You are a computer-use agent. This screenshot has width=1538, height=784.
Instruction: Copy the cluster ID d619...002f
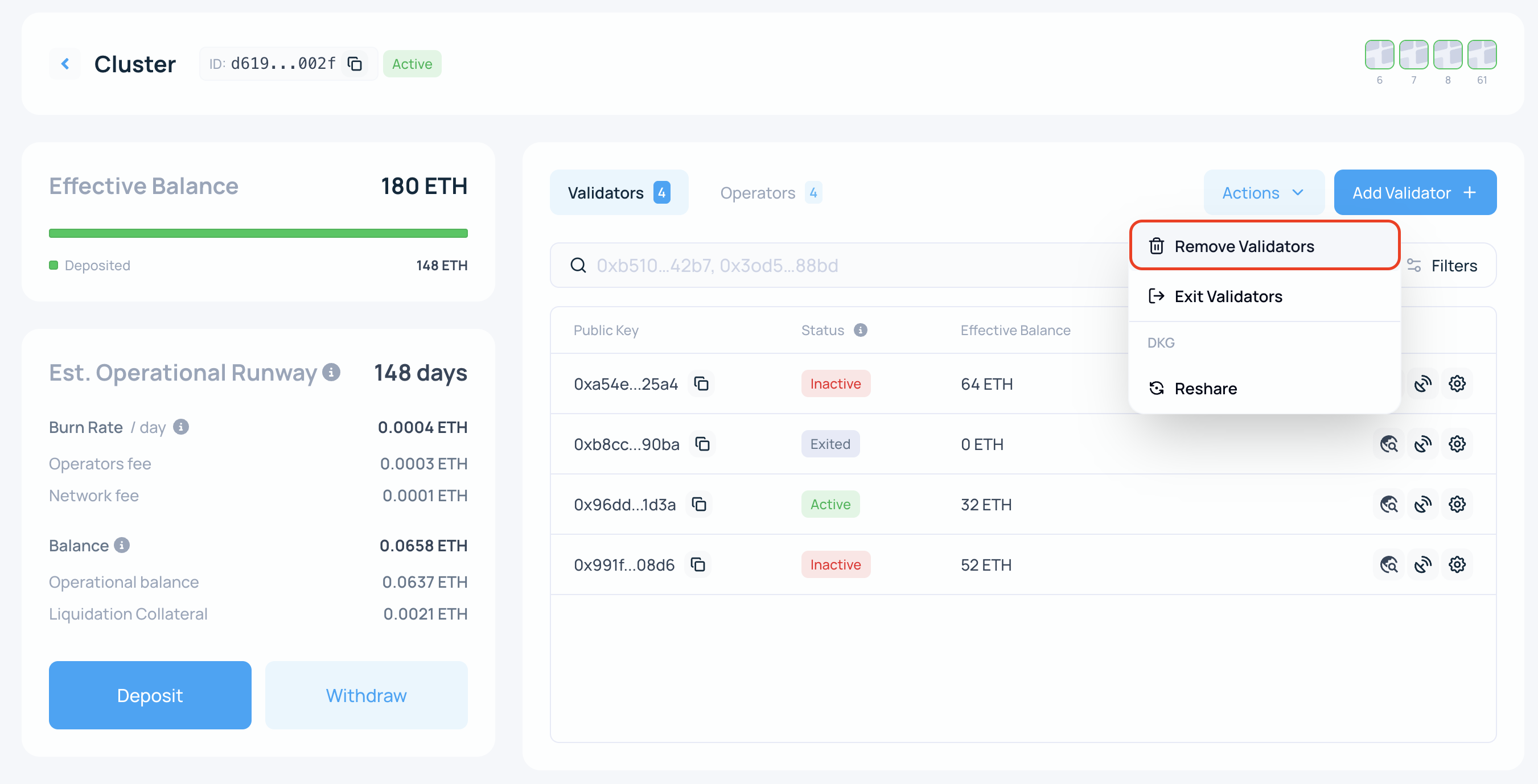[355, 63]
